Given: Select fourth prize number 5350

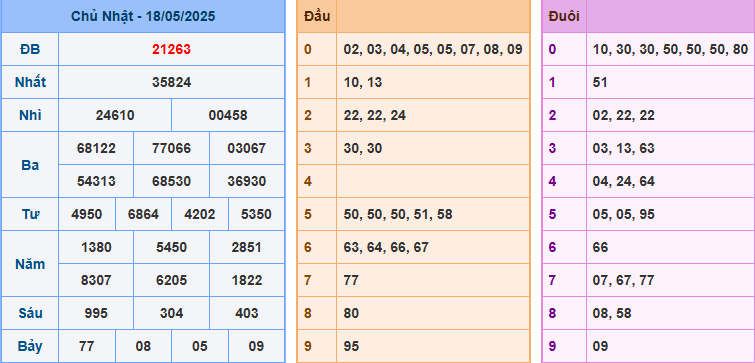Looking at the screenshot, I should click(256, 214).
